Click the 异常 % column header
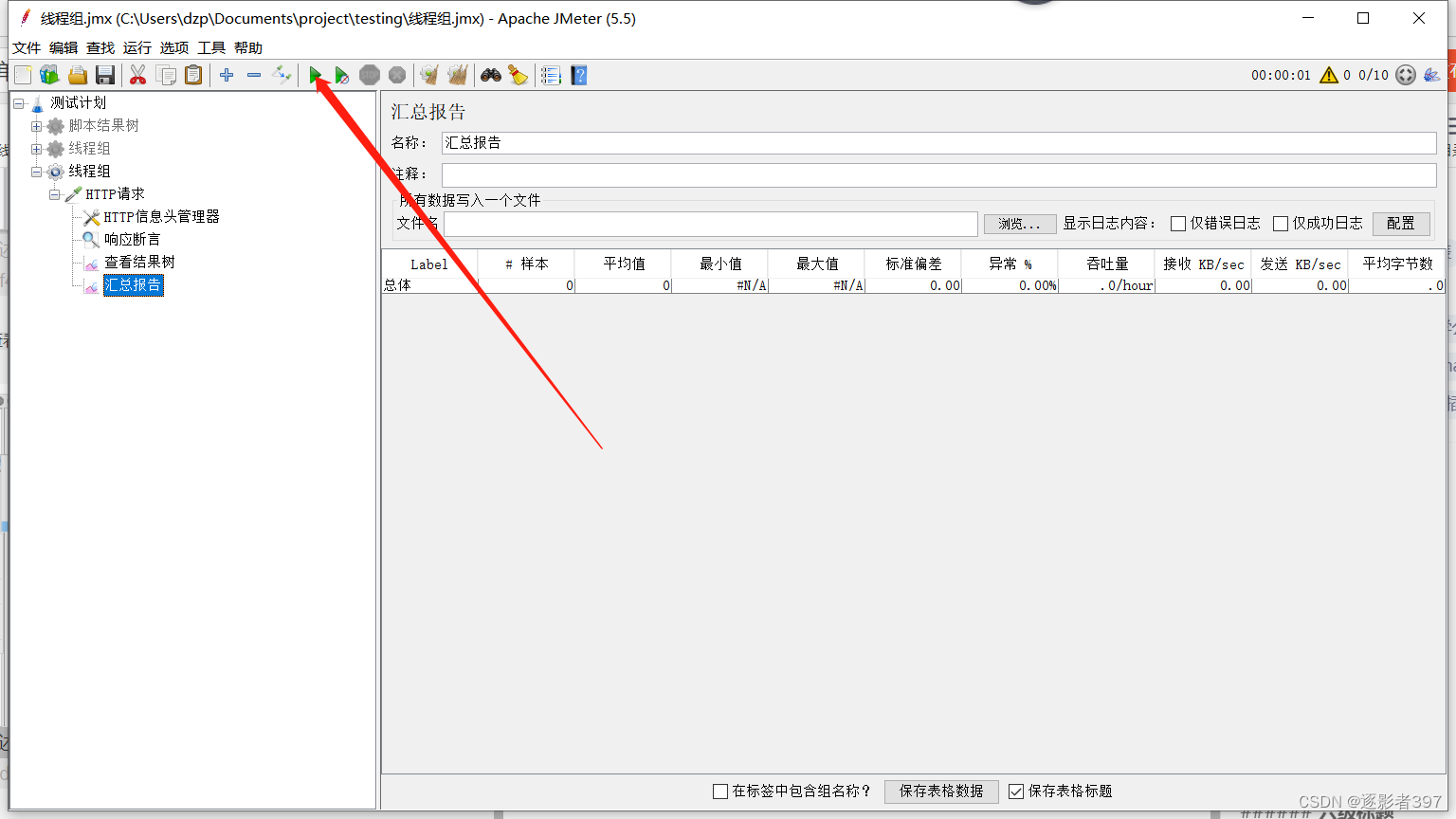 click(1010, 264)
